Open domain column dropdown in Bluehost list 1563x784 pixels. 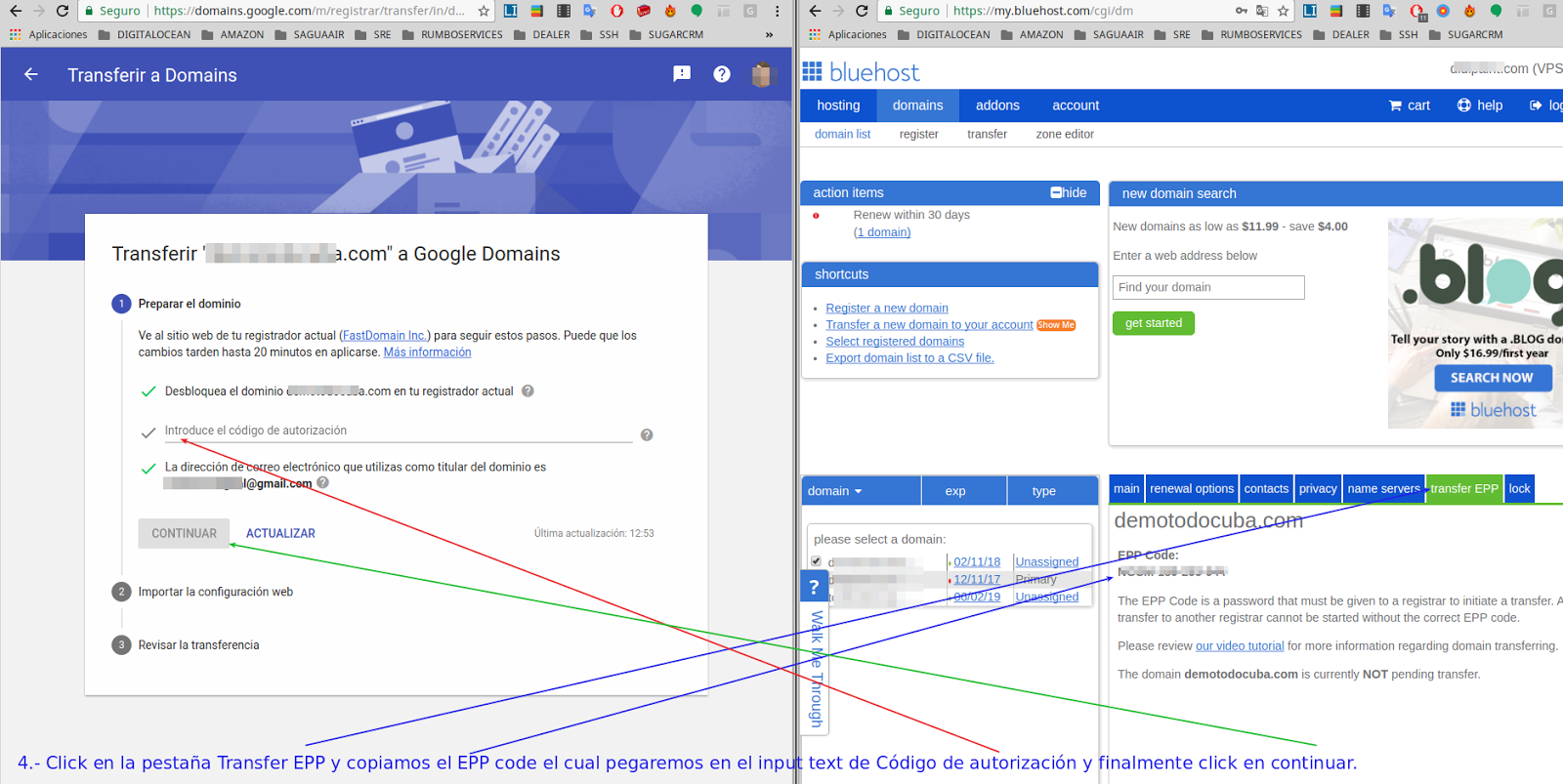point(834,491)
